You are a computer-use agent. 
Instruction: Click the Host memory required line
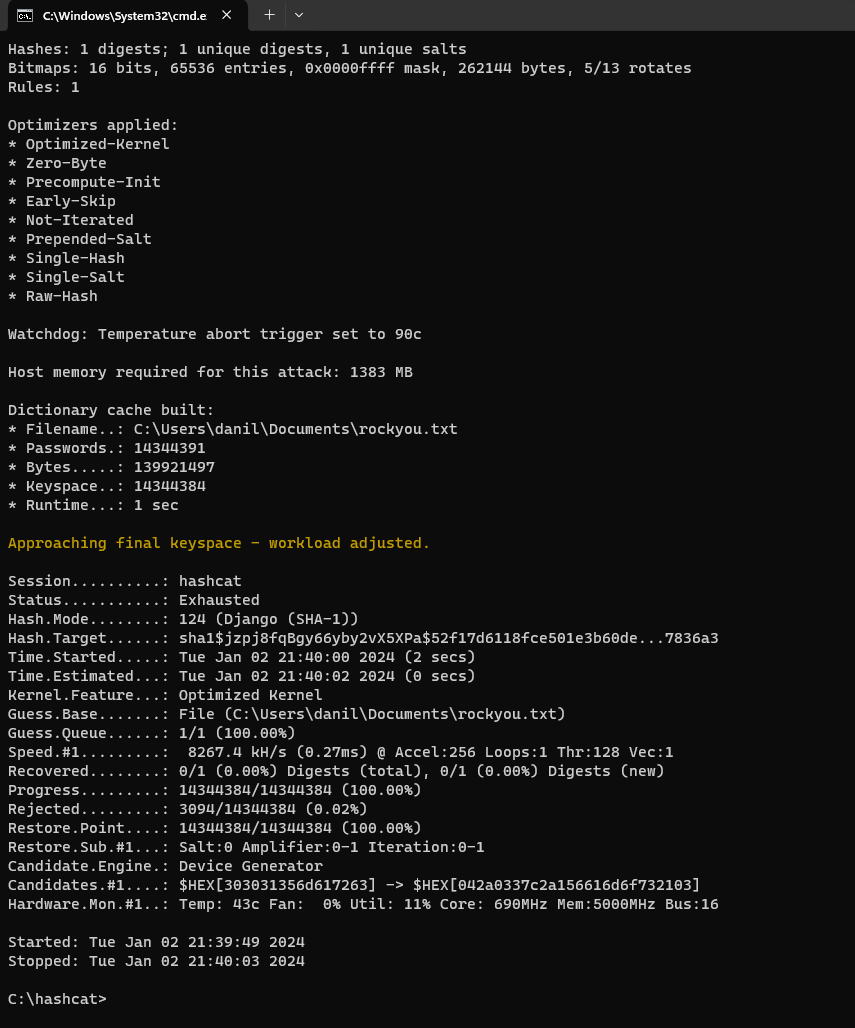point(210,372)
